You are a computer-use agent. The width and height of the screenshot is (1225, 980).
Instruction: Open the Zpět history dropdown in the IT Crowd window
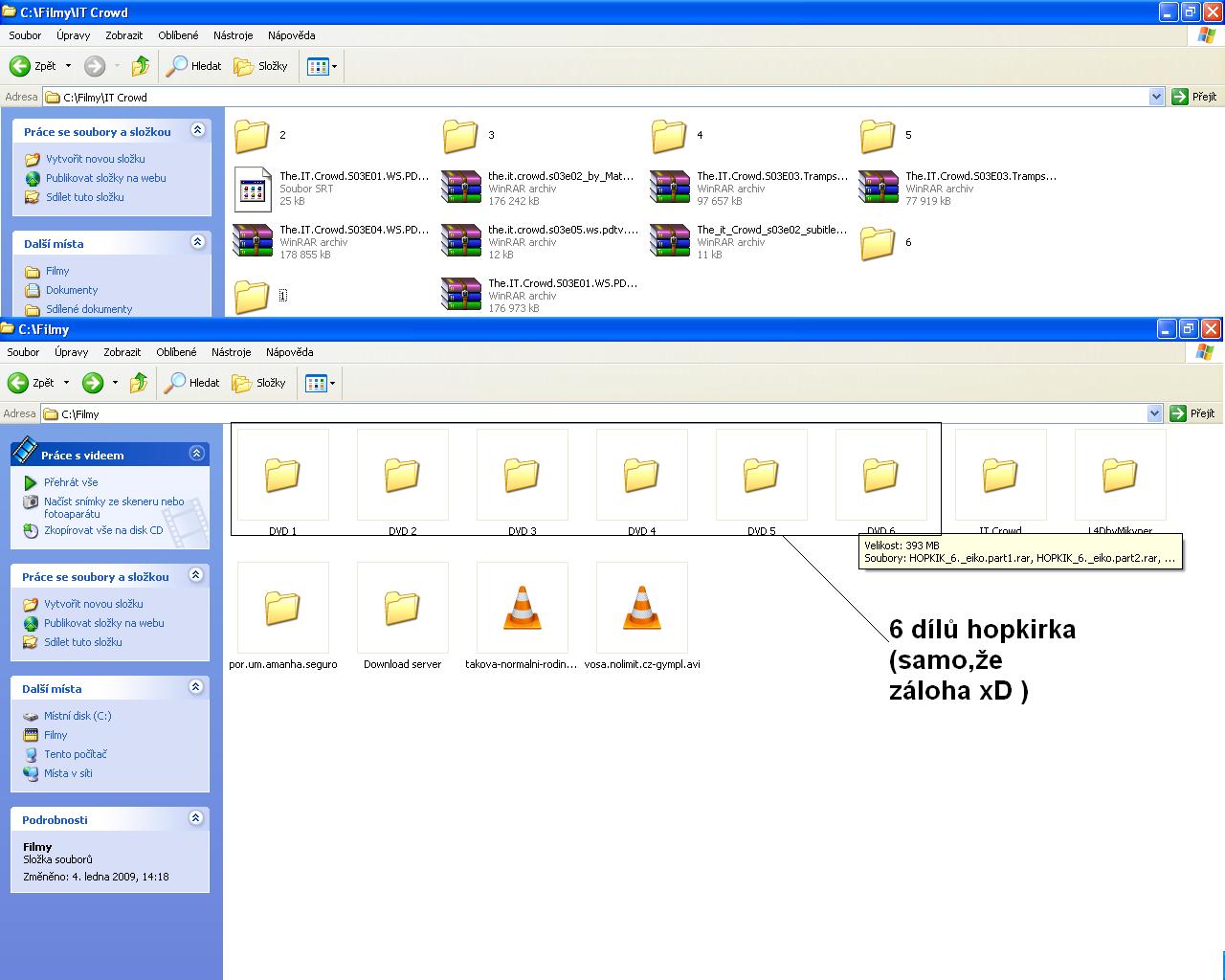(68, 66)
